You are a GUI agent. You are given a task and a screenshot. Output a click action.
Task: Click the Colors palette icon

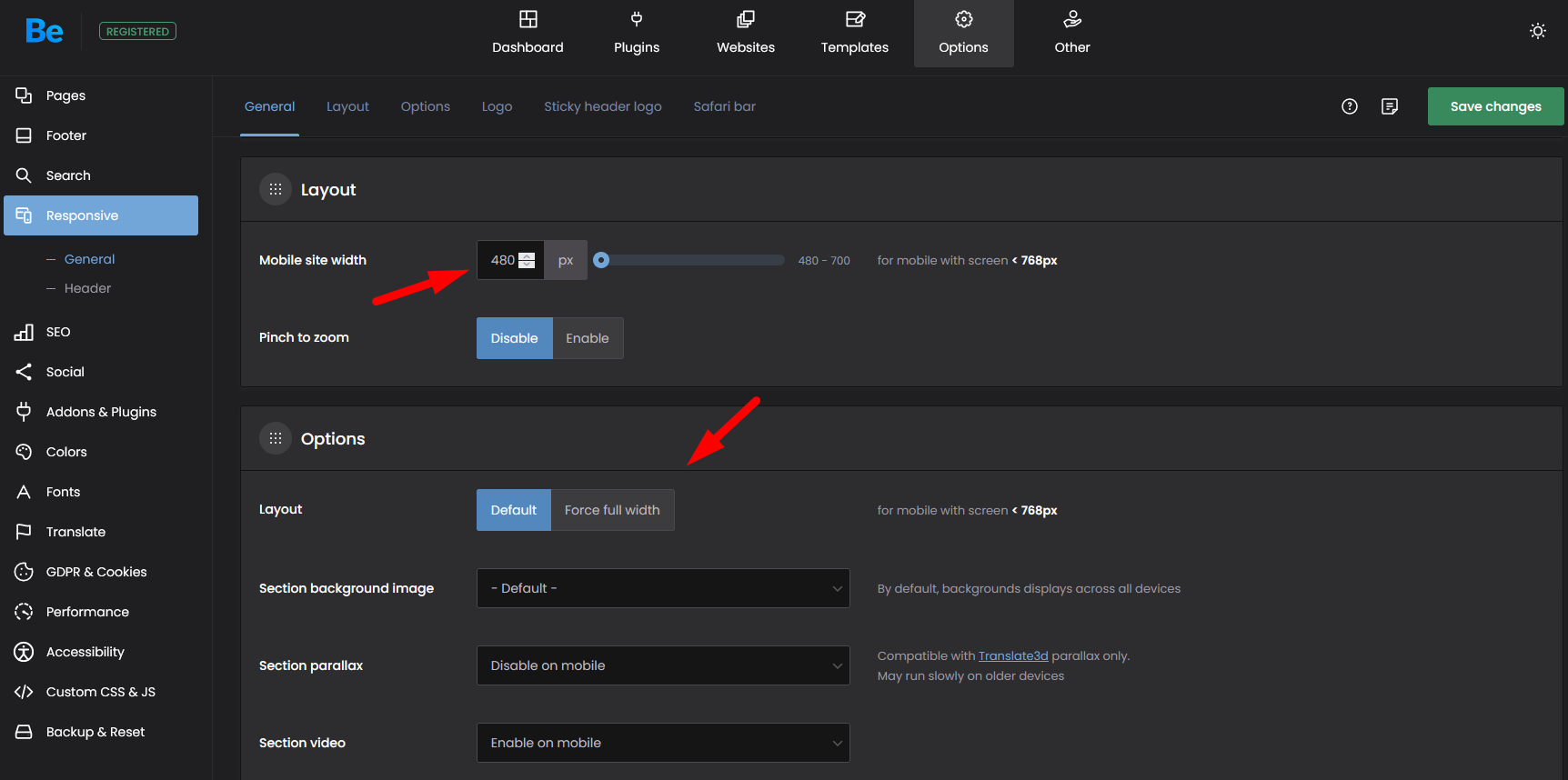[24, 452]
